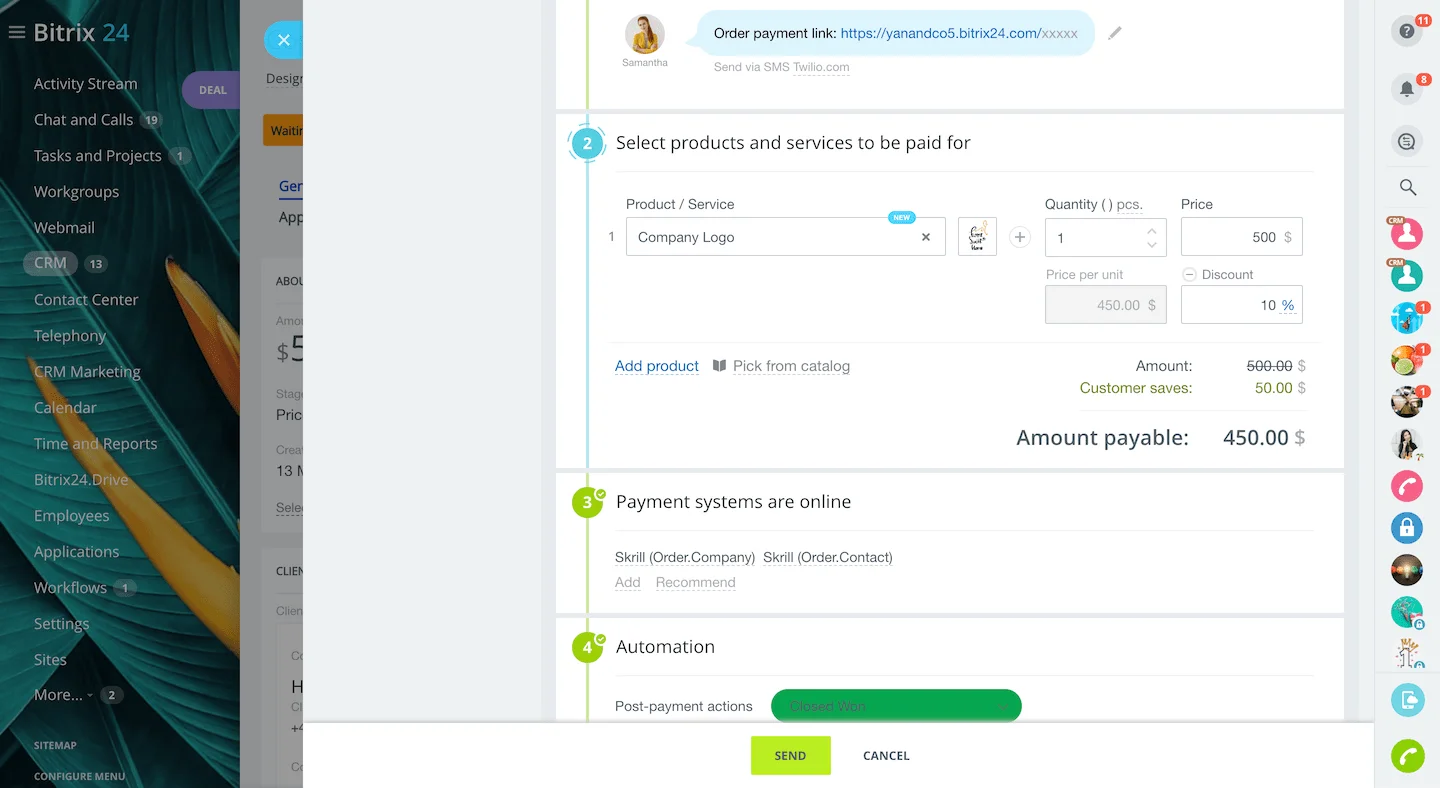Click the help question mark icon
Screen dimensions: 1440x788
[1406, 31]
